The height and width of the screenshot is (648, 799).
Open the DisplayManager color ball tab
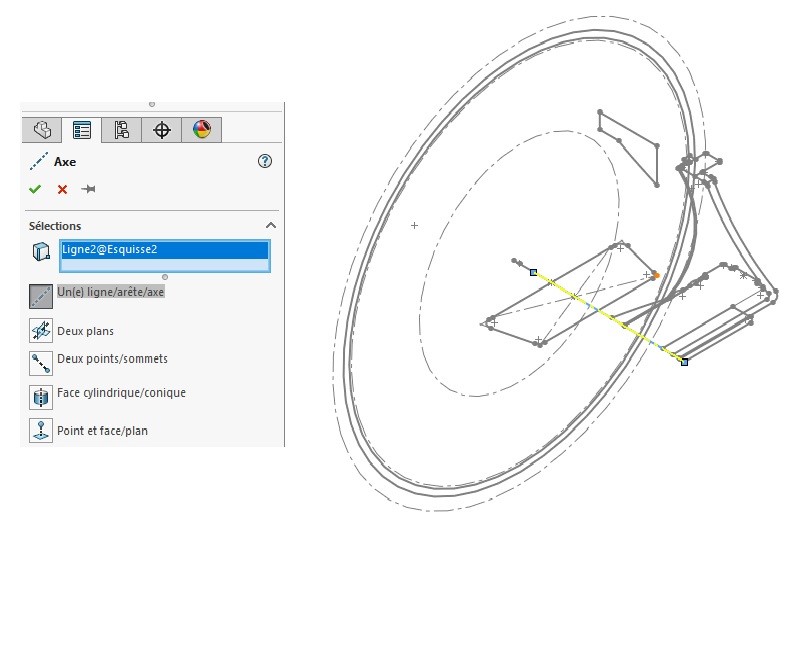coord(202,130)
